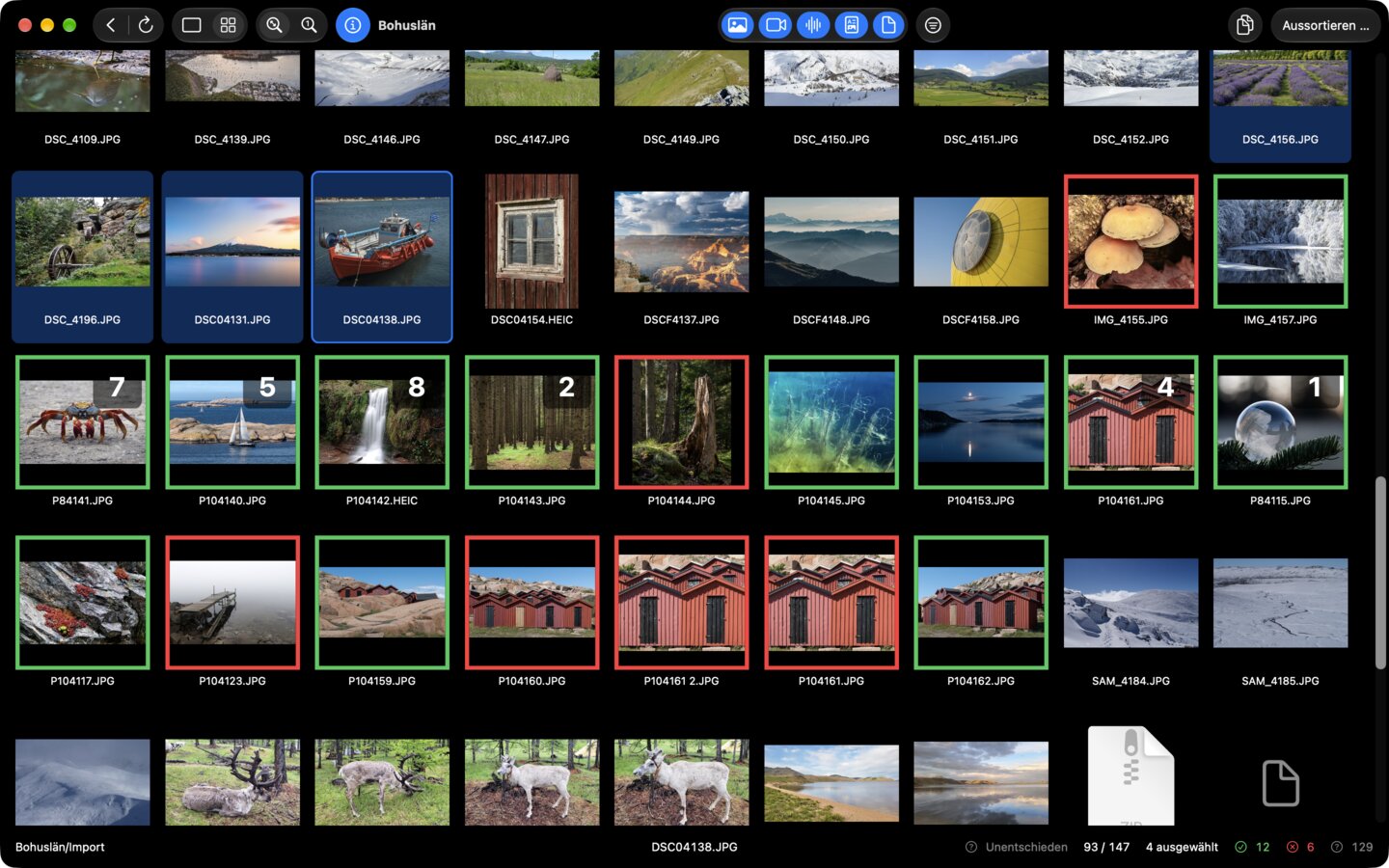Switch to single image view
This screenshot has height=868, width=1389.
[192, 25]
